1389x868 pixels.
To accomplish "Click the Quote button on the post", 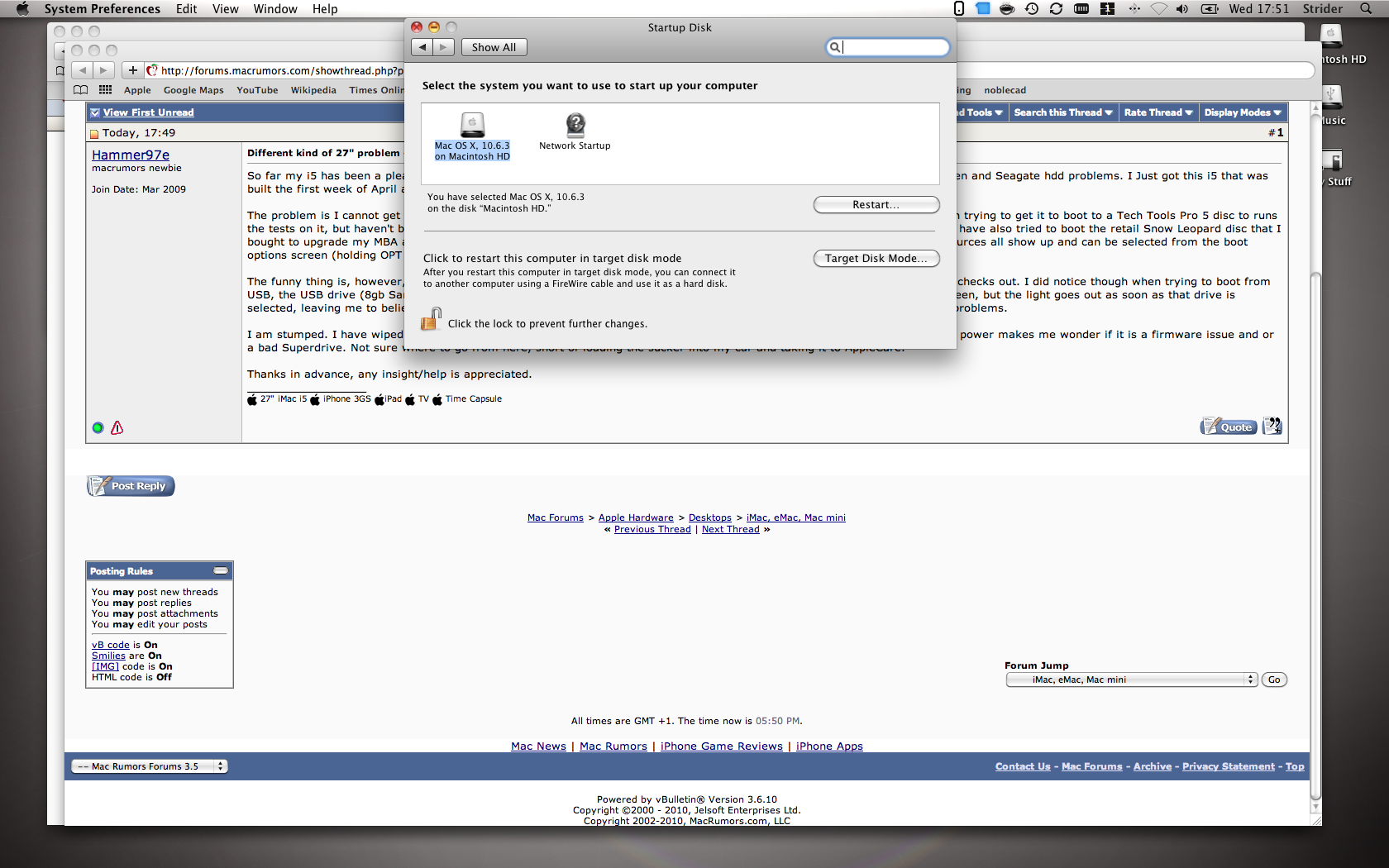I will click(x=1229, y=427).
